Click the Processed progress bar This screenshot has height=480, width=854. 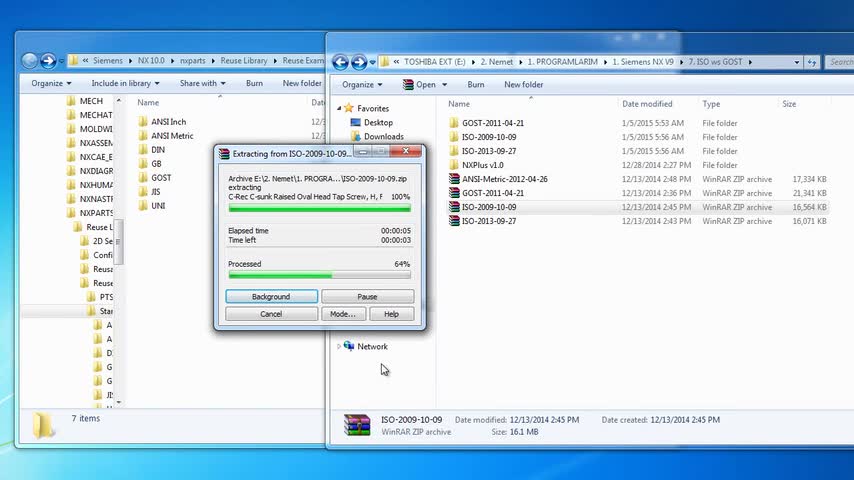point(319,275)
